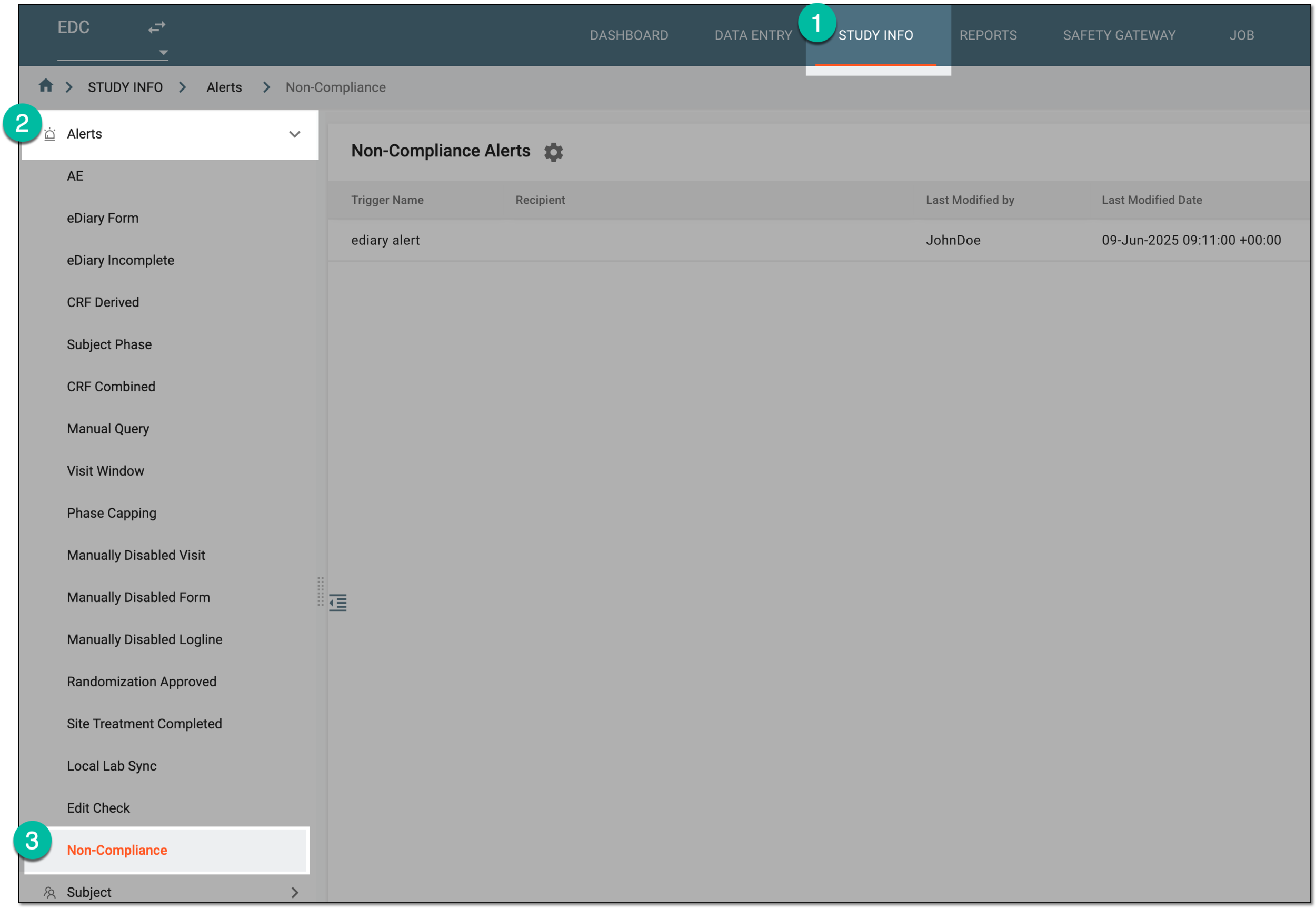Viewport: 1316px width, 908px height.
Task: Click the EDC study name label
Action: coord(73,27)
